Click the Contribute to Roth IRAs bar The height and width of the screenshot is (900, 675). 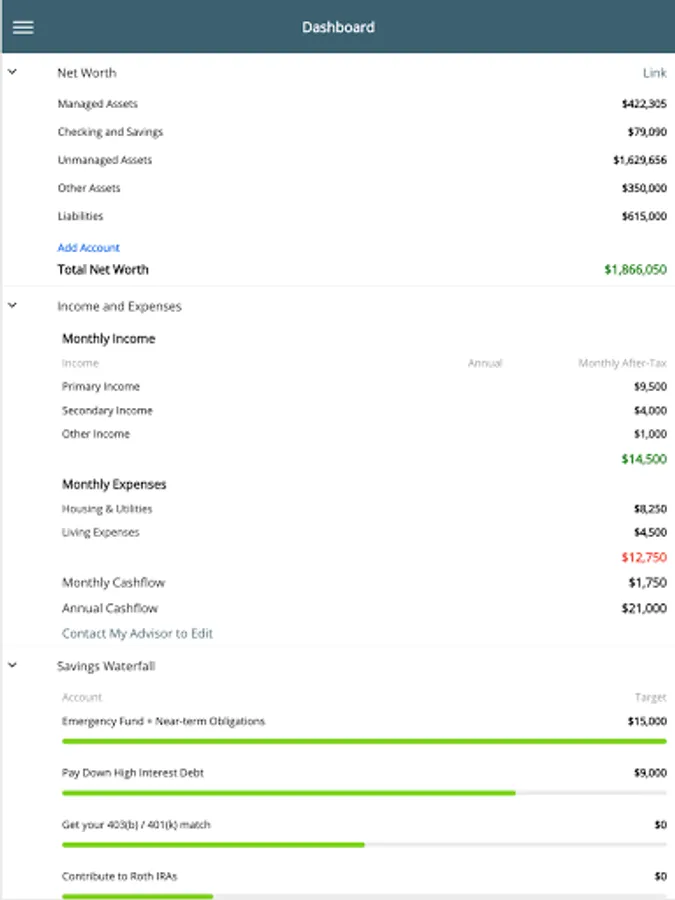tap(364, 896)
